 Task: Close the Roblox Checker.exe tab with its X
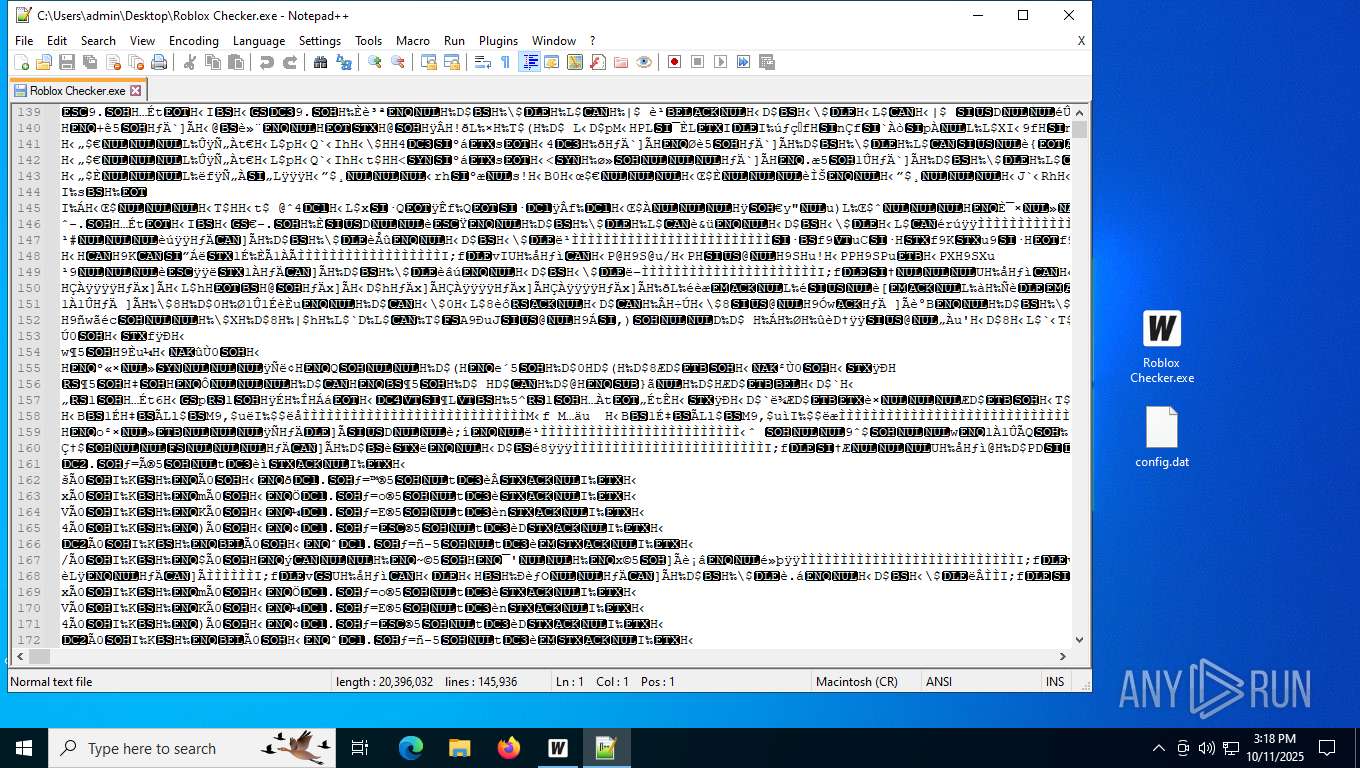tap(136, 90)
